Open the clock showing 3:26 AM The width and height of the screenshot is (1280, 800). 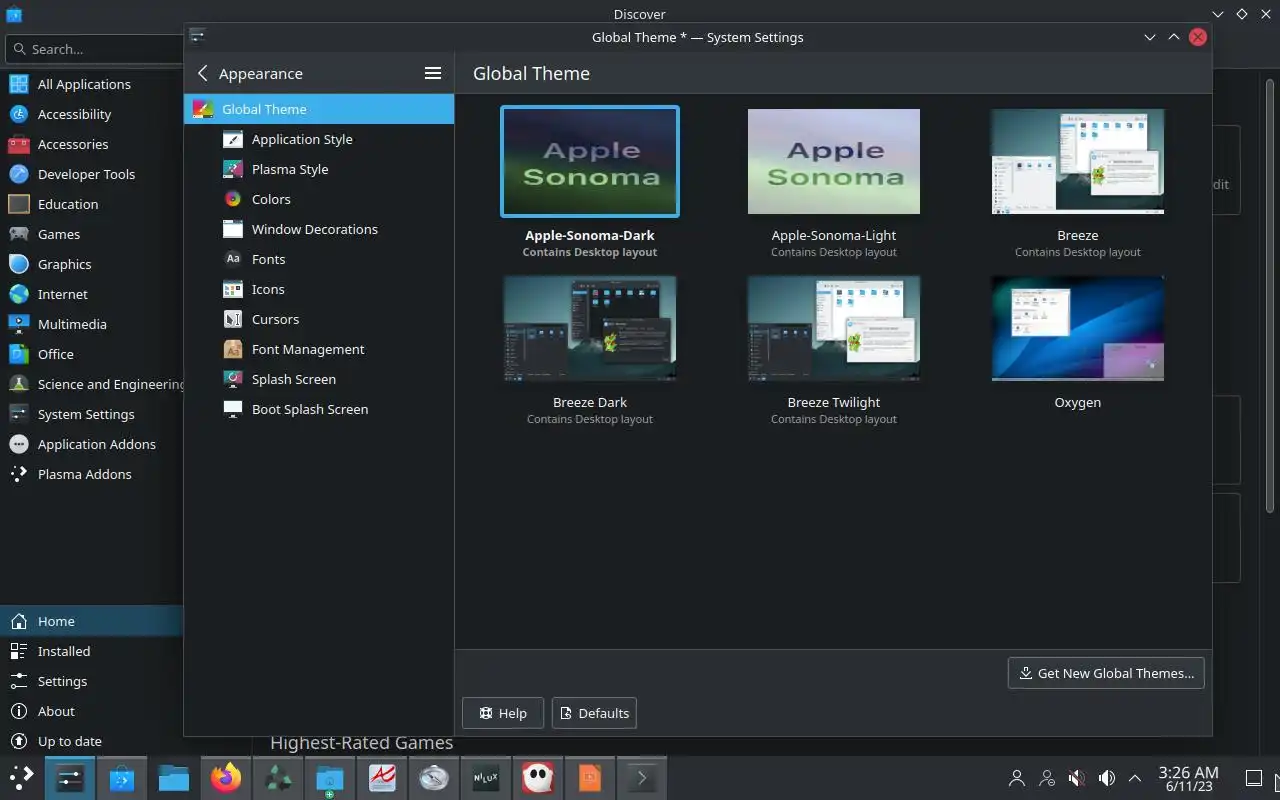point(1188,778)
